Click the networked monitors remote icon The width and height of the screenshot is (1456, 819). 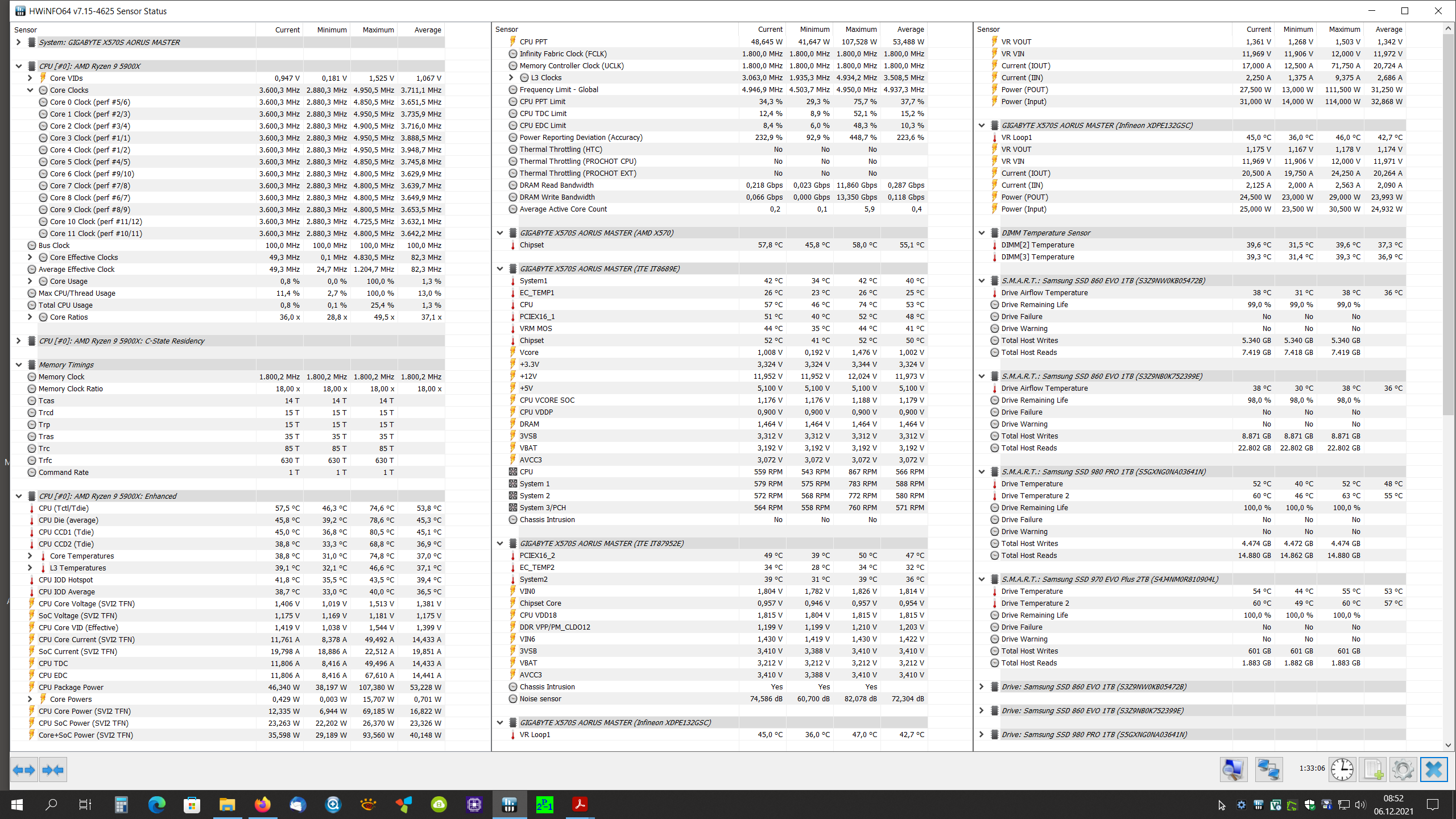[x=1268, y=770]
